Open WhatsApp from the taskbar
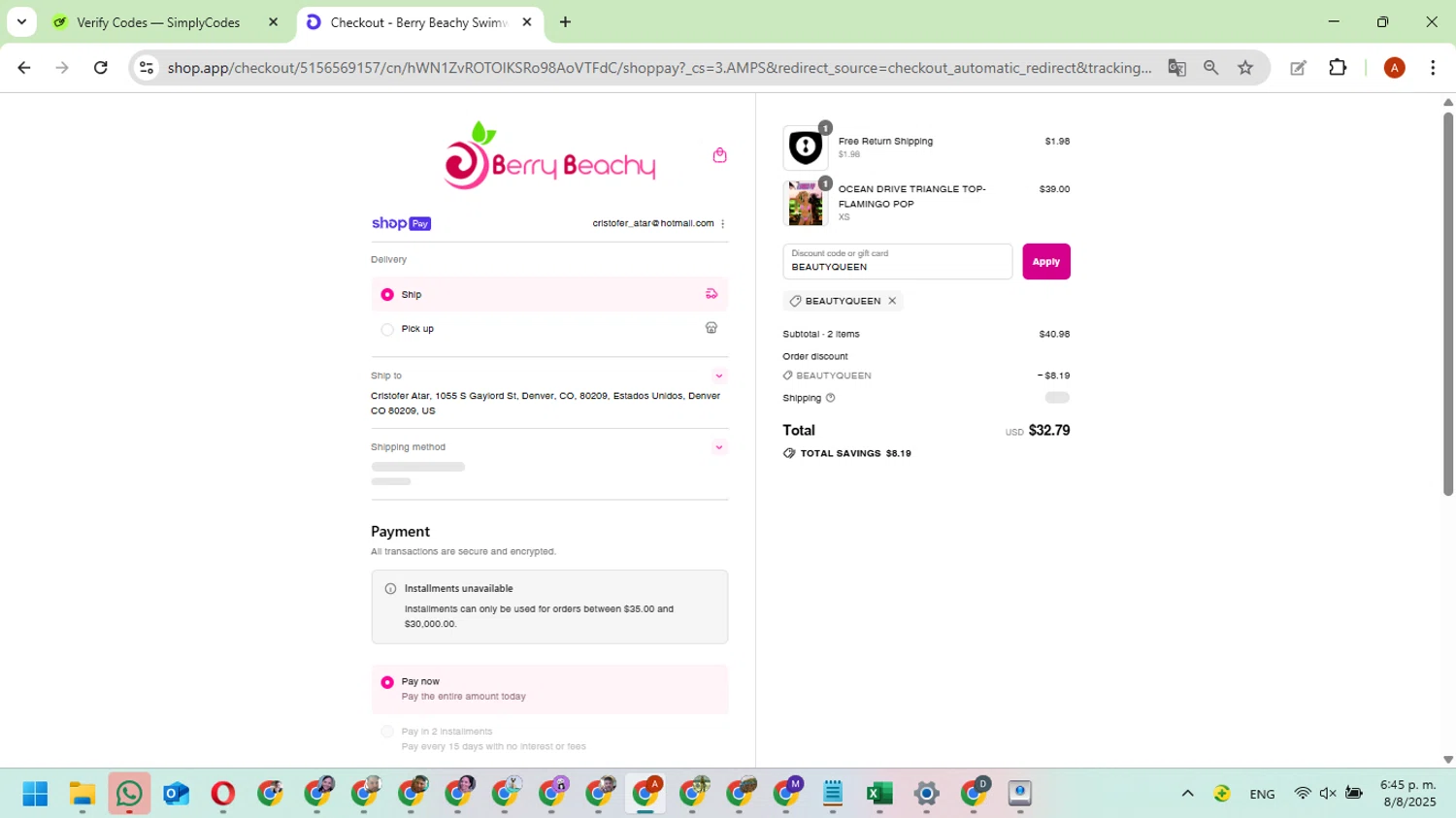 [129, 794]
